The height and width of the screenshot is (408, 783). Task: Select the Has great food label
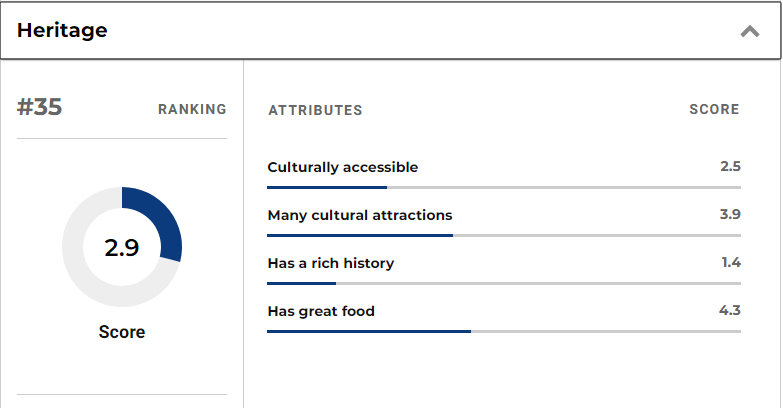pyautogui.click(x=321, y=311)
